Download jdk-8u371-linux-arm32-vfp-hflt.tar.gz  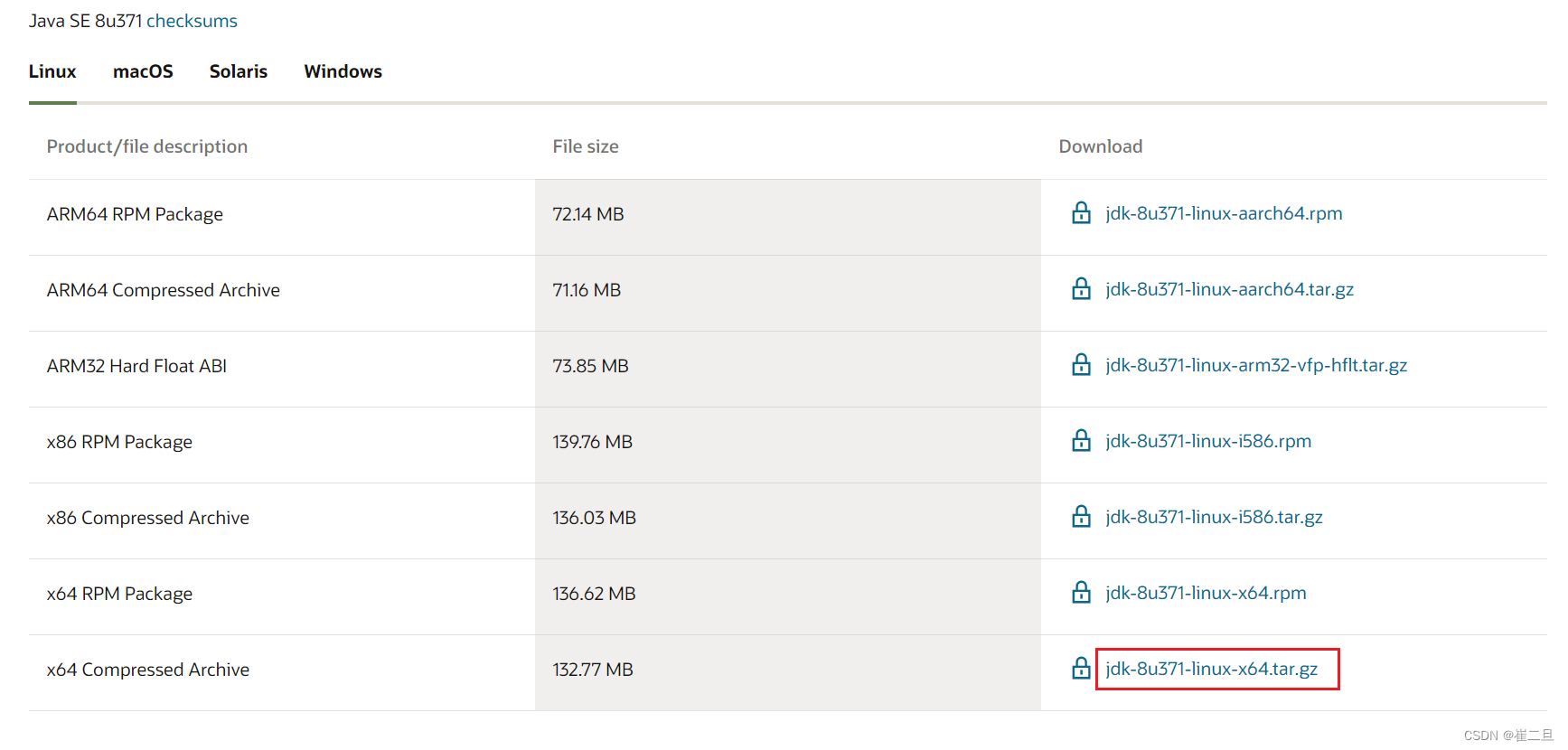[x=1256, y=365]
